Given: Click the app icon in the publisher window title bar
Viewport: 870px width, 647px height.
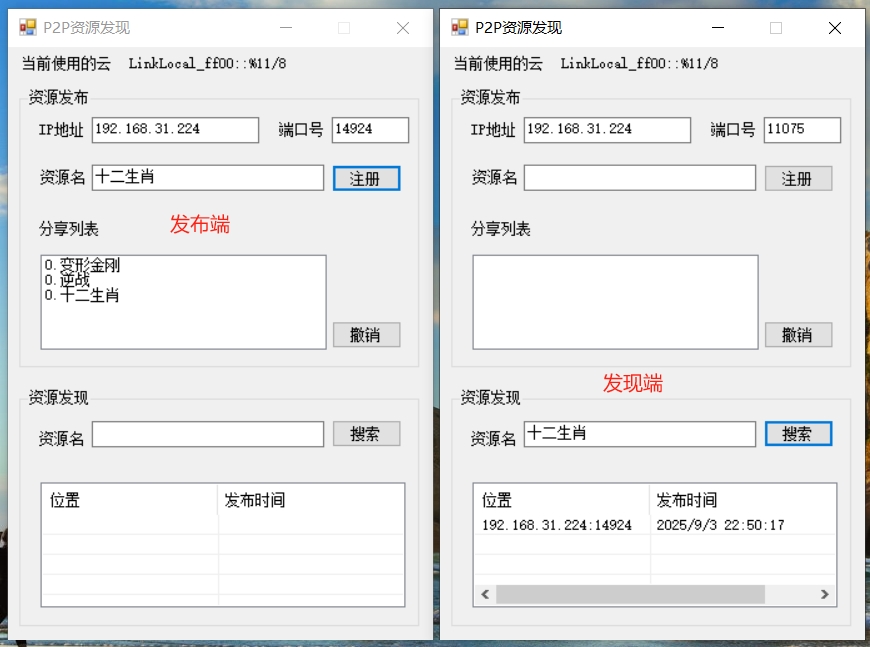Looking at the screenshot, I should (x=27, y=28).
